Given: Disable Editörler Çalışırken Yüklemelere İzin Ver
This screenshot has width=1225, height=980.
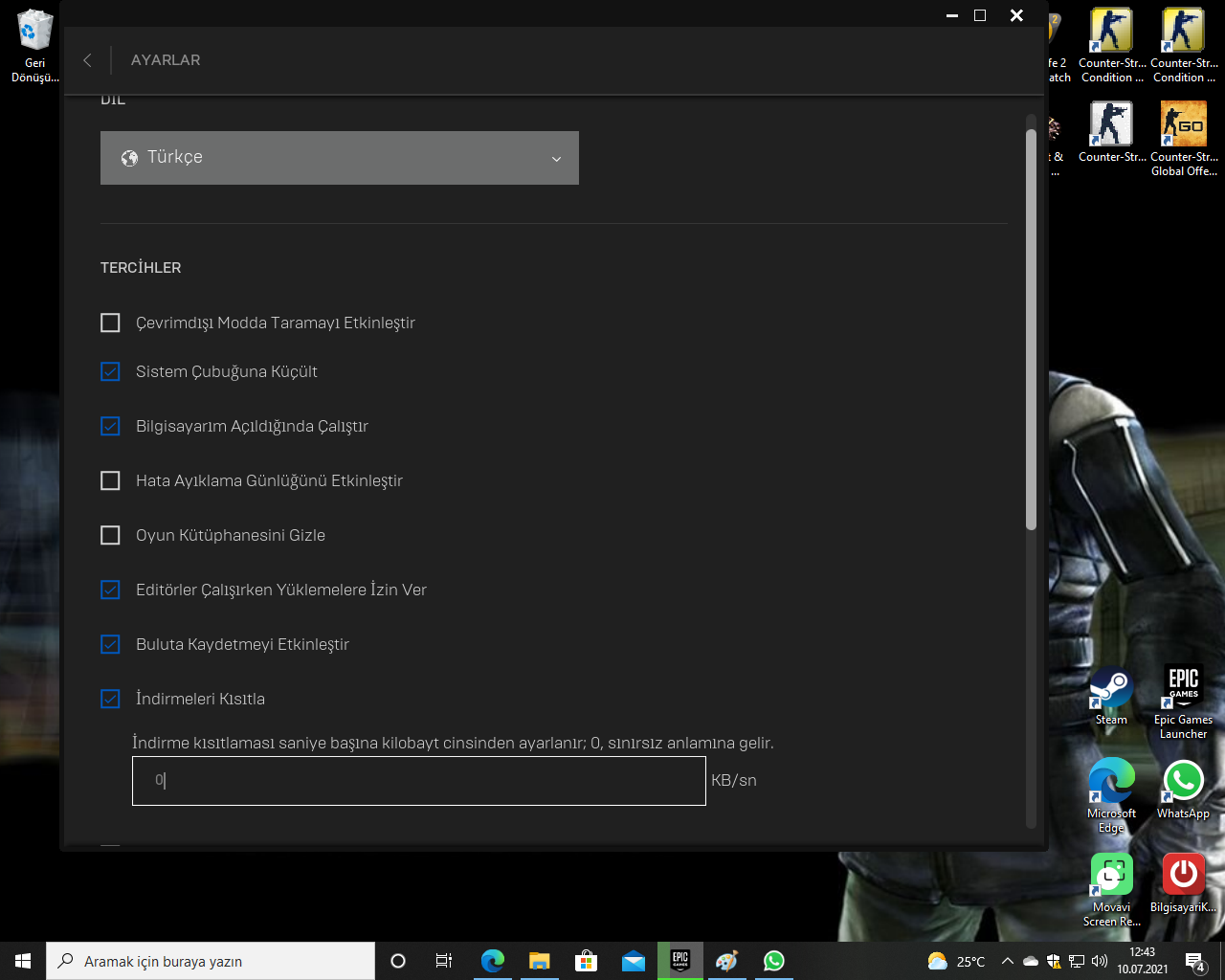Looking at the screenshot, I should [x=111, y=590].
